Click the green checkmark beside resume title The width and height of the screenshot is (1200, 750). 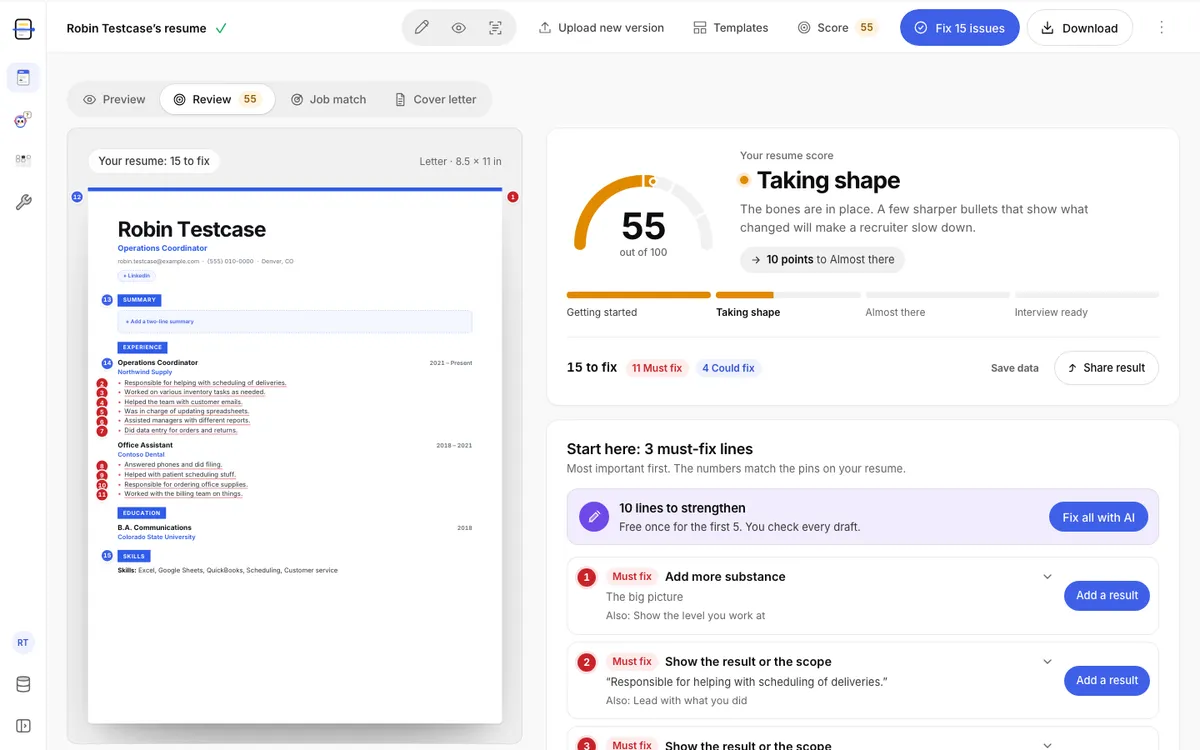[221, 28]
